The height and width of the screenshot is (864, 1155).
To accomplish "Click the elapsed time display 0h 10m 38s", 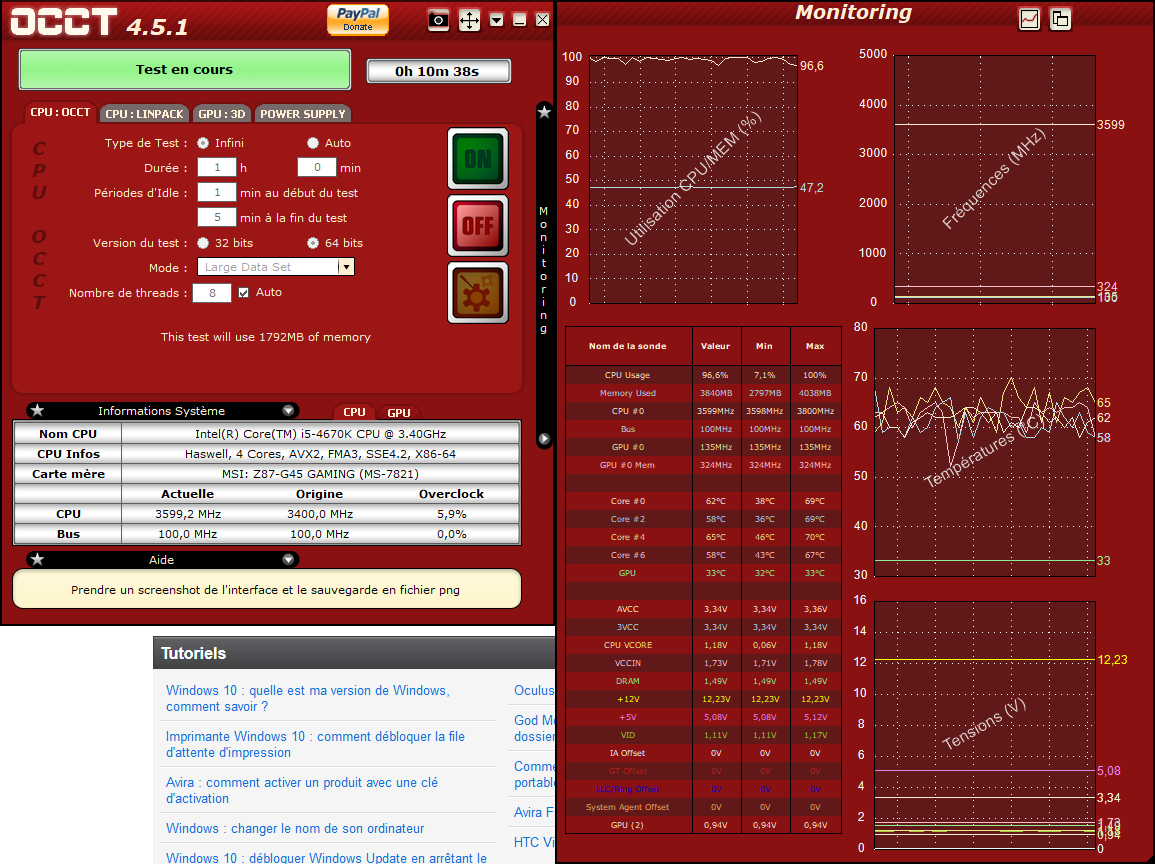I will click(x=438, y=71).
